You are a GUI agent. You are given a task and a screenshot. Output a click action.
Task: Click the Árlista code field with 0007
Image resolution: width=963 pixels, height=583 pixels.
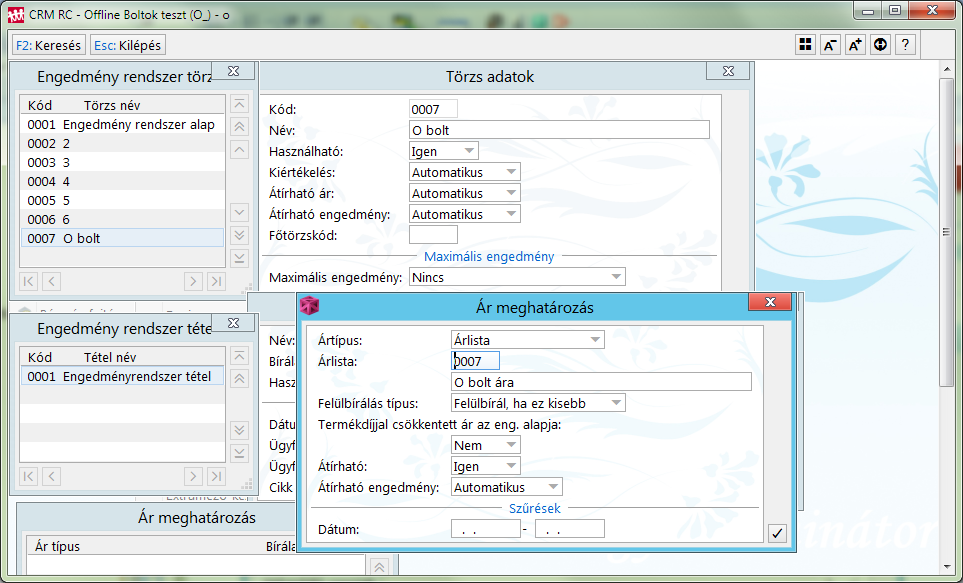(x=475, y=361)
